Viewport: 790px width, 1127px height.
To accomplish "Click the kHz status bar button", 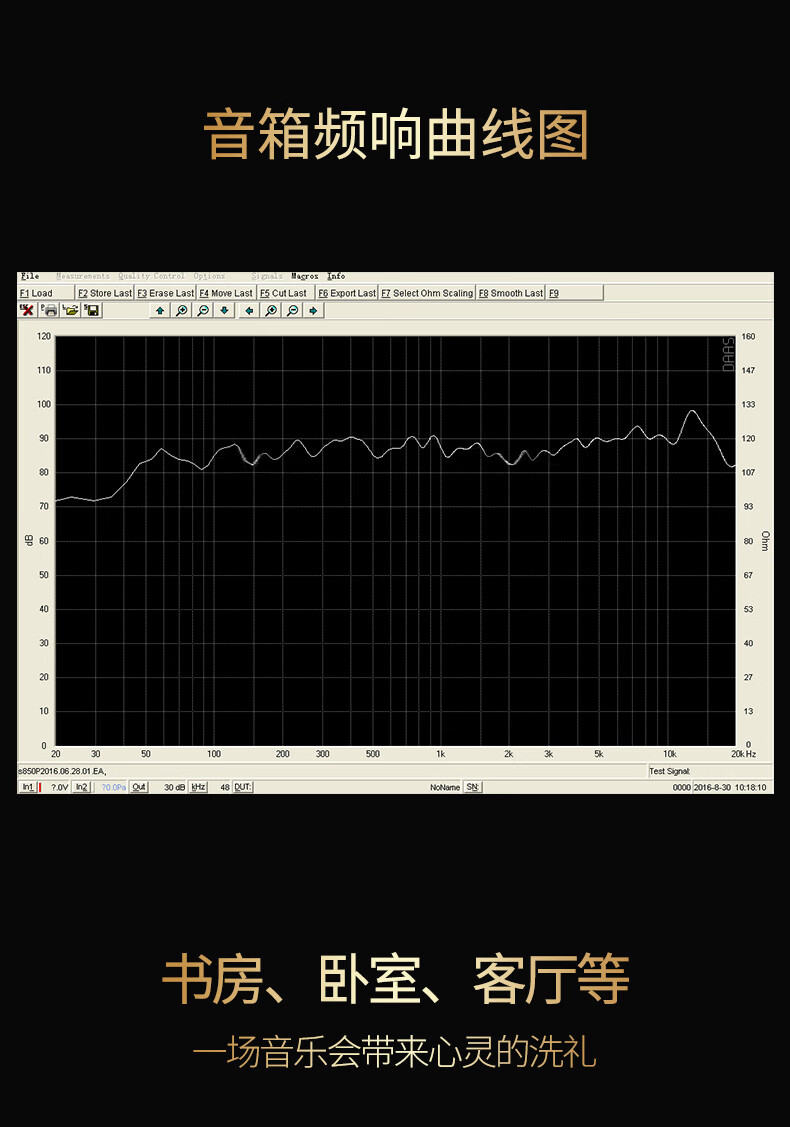I will (198, 787).
